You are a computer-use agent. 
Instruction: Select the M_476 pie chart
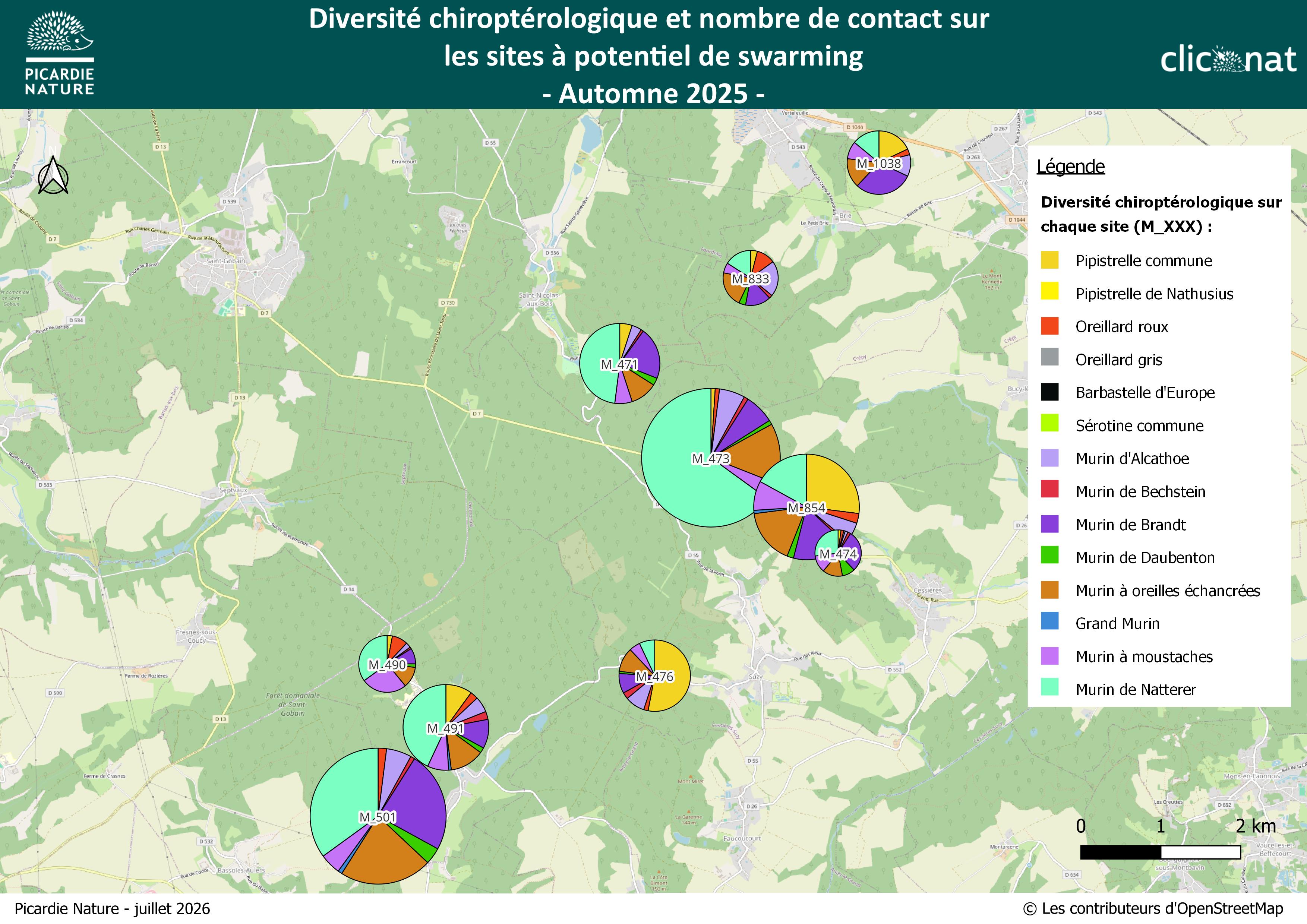[655, 675]
